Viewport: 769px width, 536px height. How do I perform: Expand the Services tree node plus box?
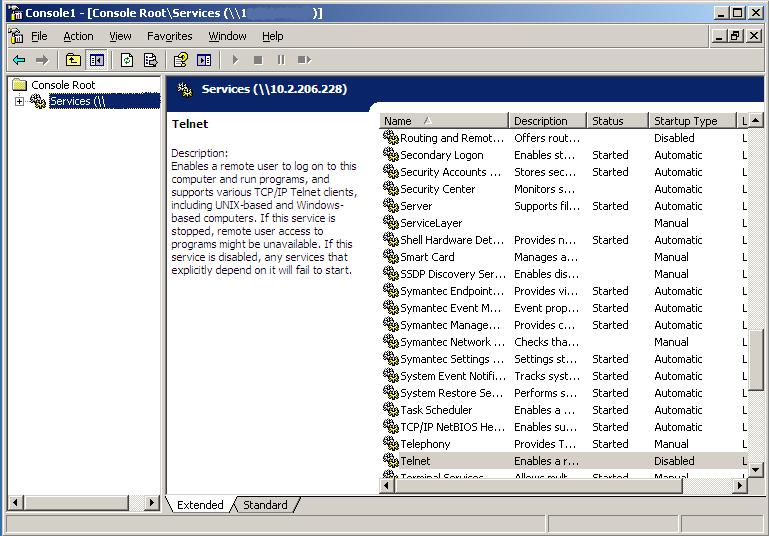[19, 102]
